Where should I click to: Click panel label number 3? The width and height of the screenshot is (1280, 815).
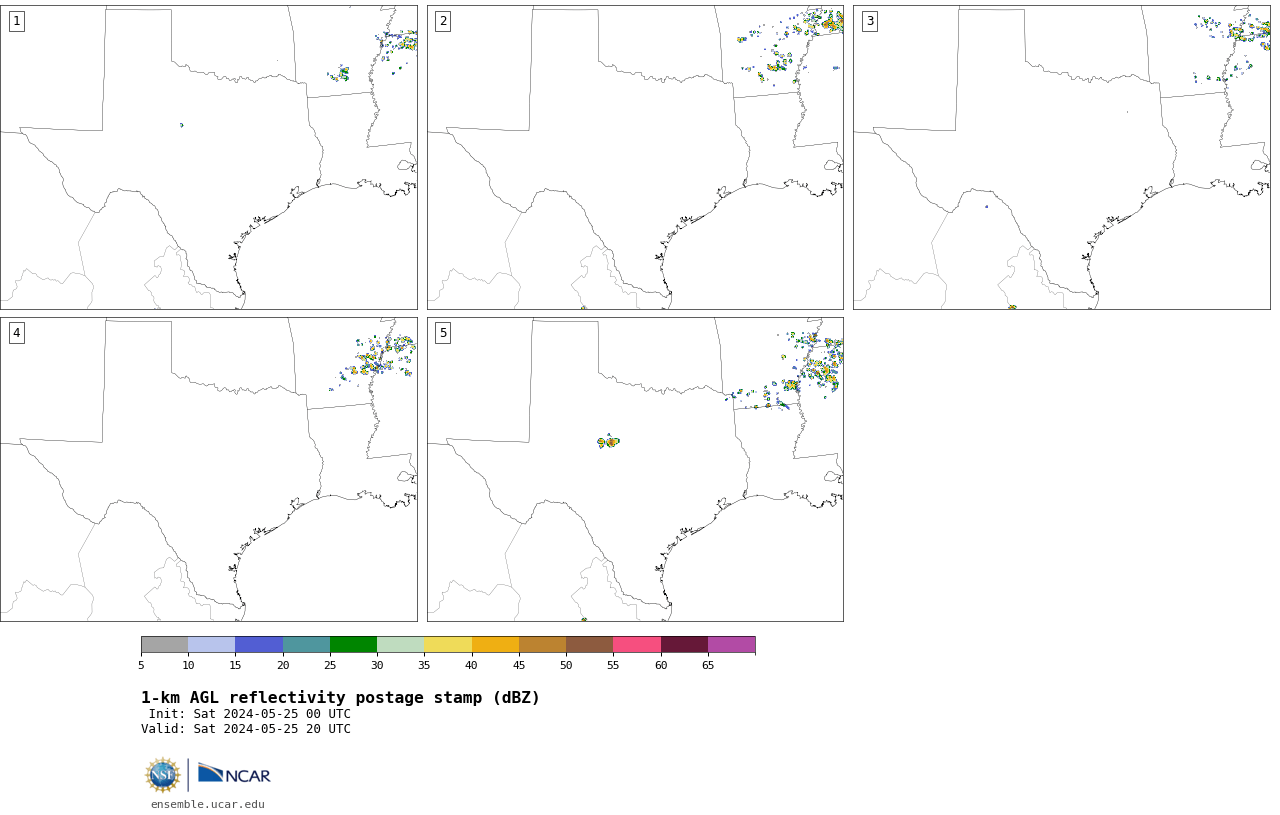pyautogui.click(x=870, y=21)
